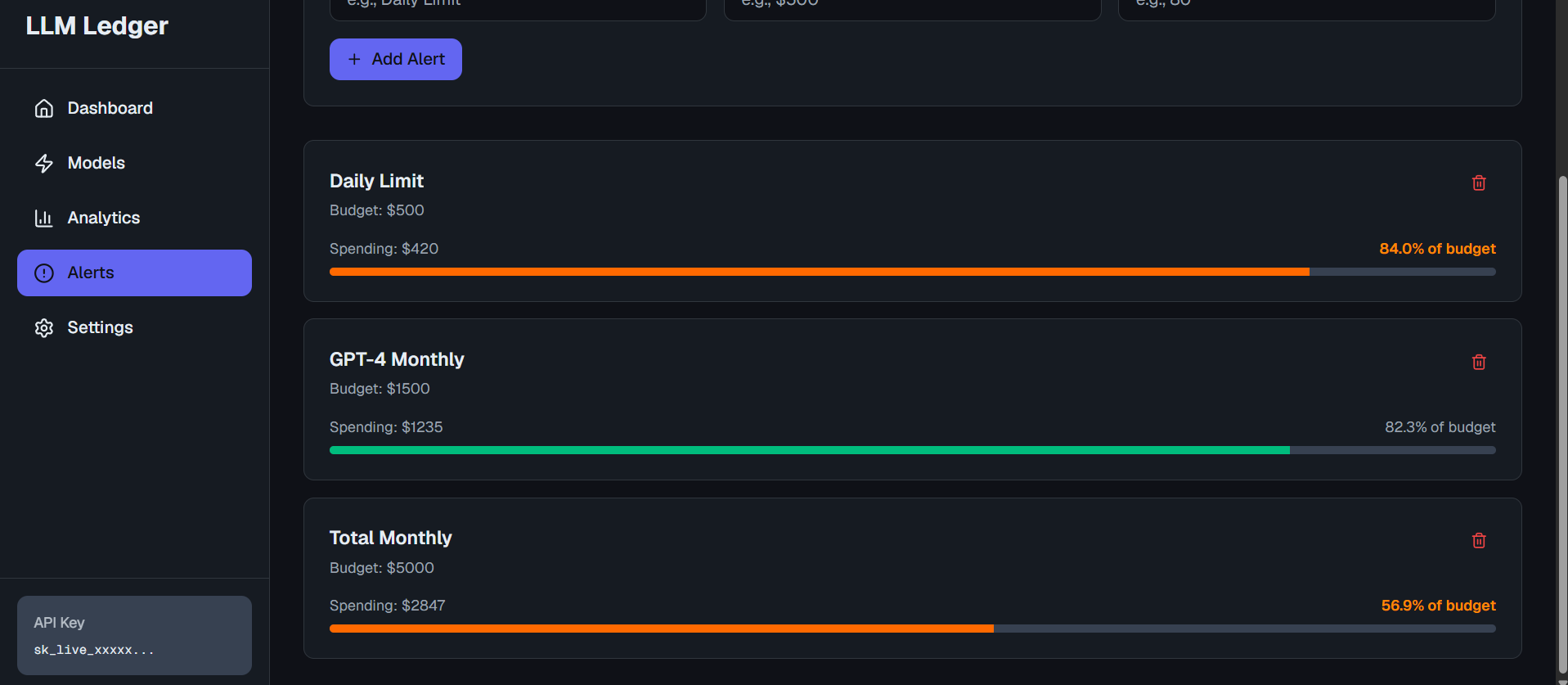Click the Daily Limit orange progress bar
This screenshot has height=685, width=1568.
click(912, 272)
